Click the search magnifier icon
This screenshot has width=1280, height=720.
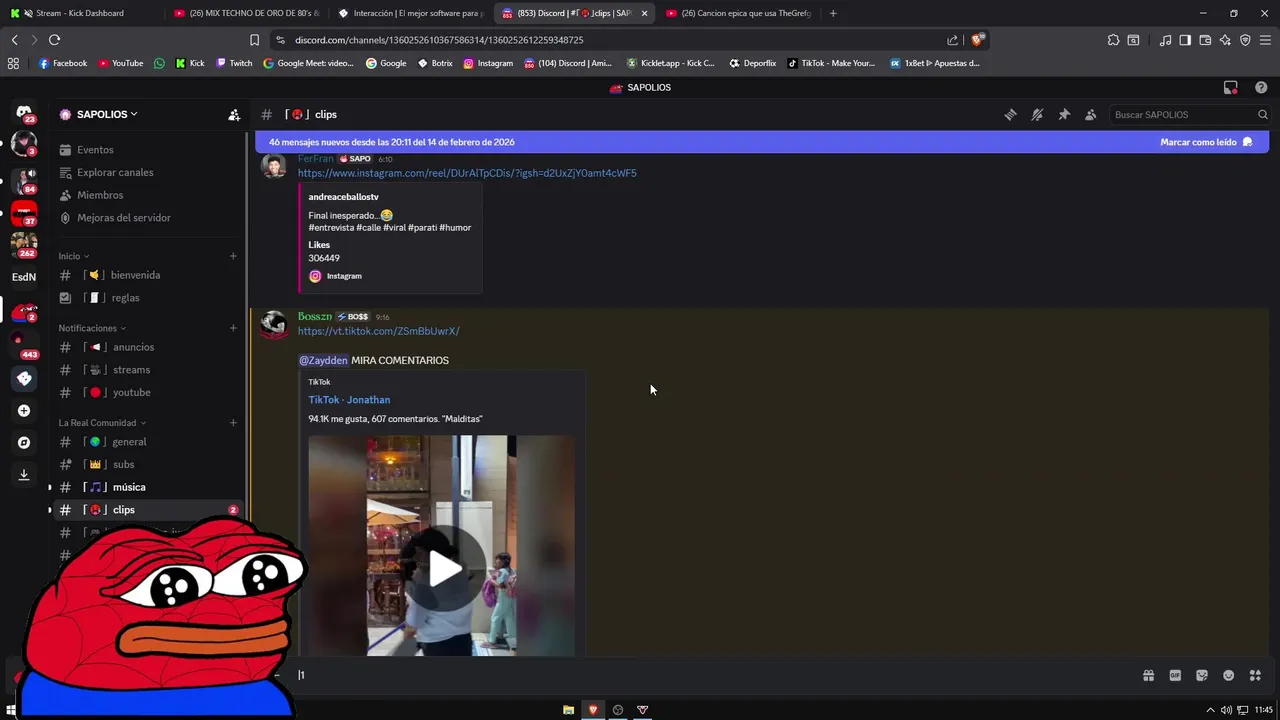(1262, 115)
